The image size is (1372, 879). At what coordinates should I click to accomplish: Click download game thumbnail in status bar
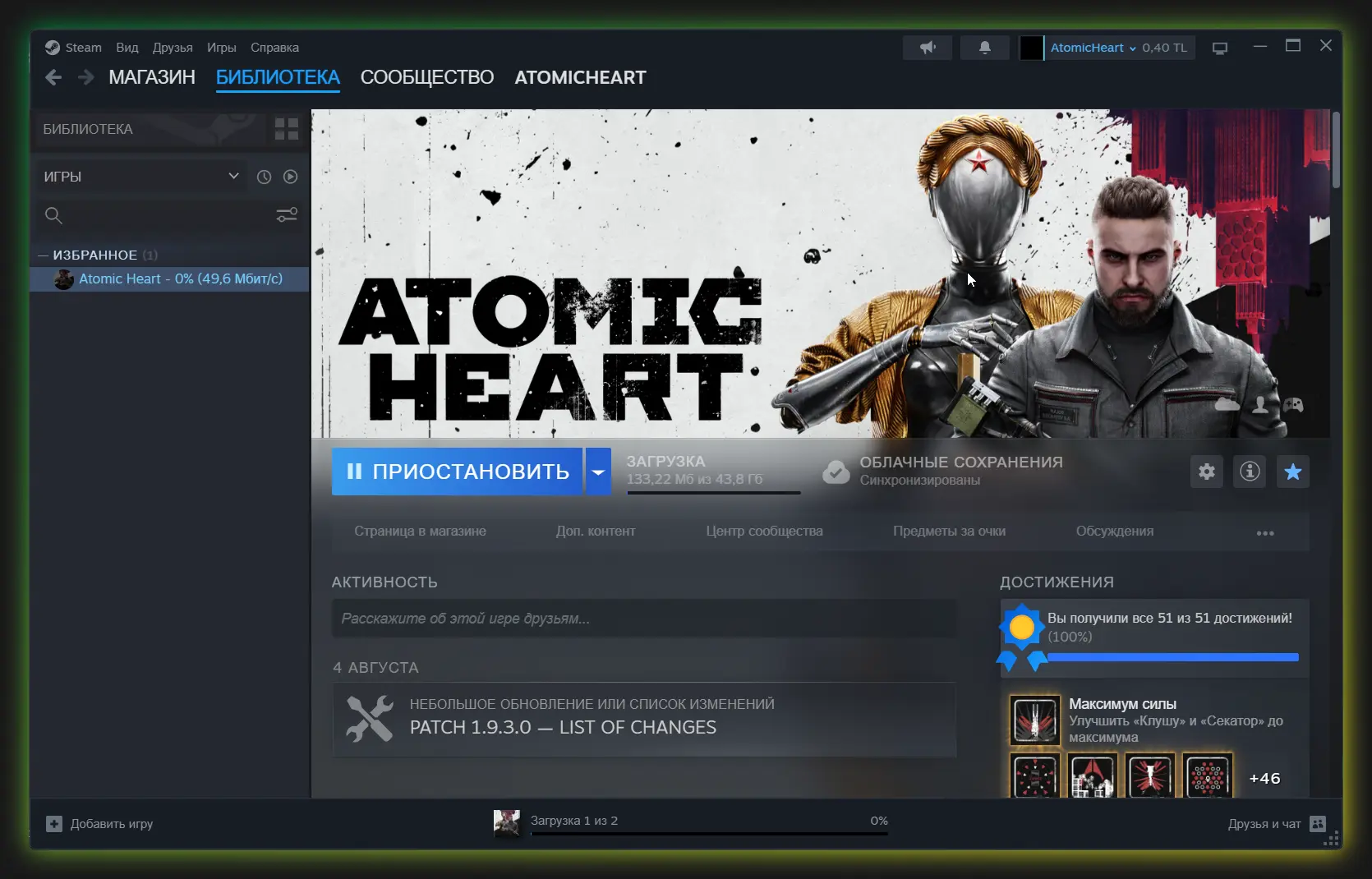pyautogui.click(x=507, y=823)
